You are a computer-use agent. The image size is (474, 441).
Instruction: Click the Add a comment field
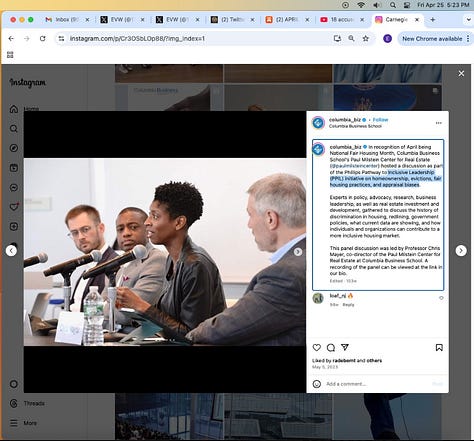(377, 384)
